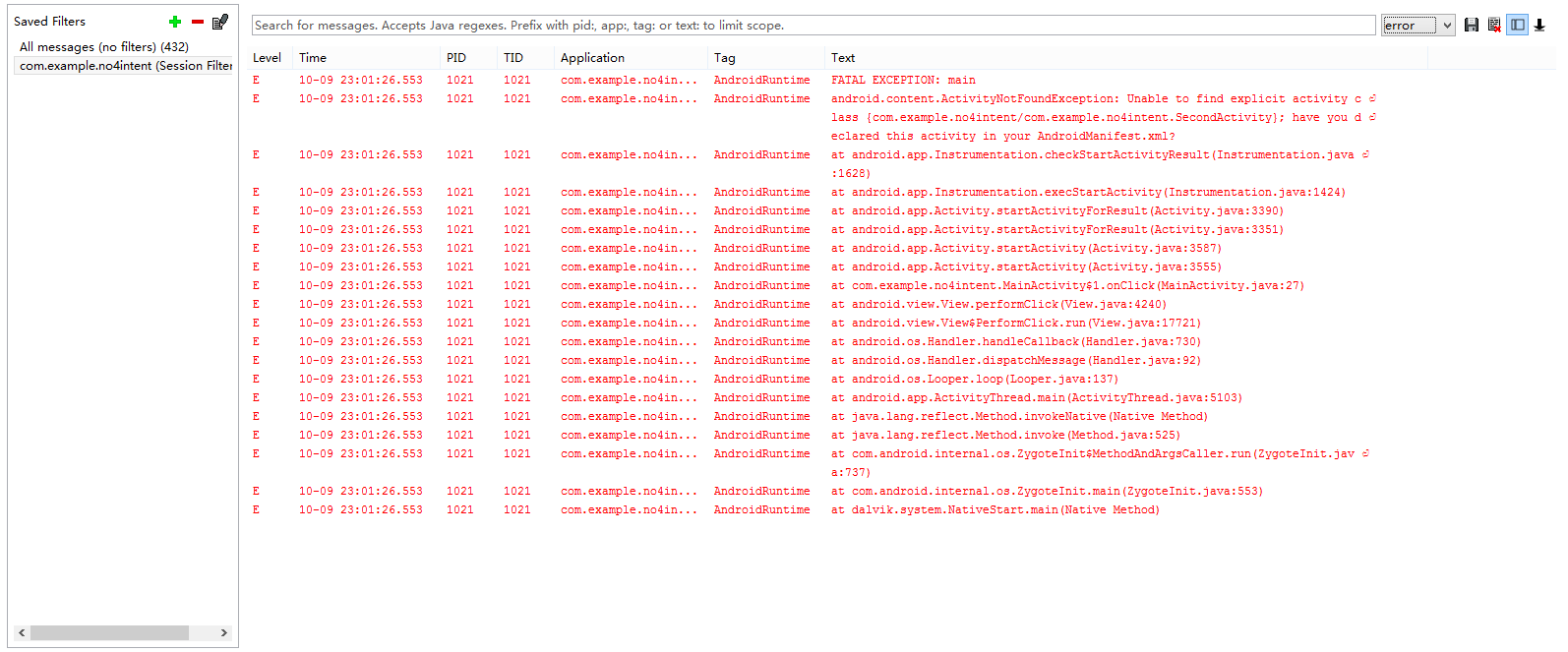Select com.example.no4intent session filter
The height and width of the screenshot is (652, 1568).
click(x=125, y=66)
